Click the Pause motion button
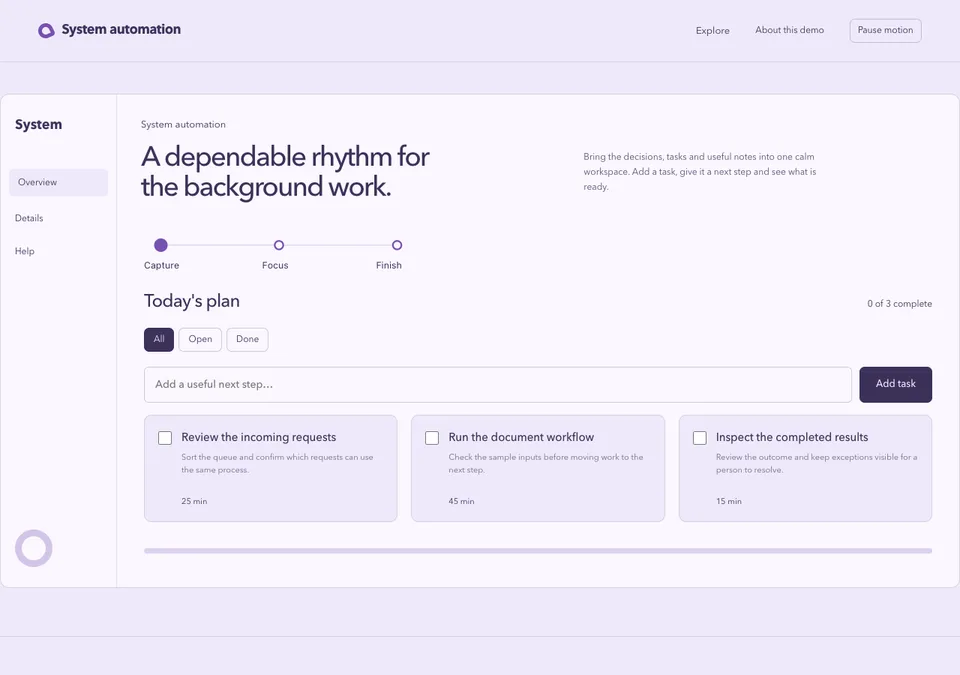 (x=885, y=31)
